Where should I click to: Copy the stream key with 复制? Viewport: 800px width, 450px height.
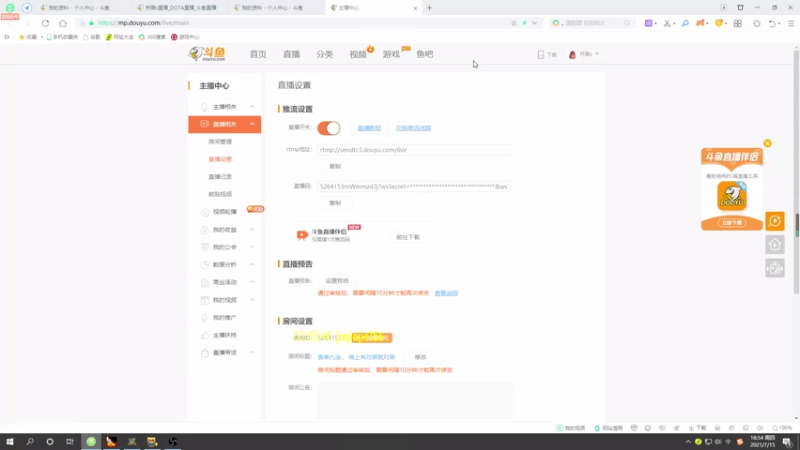click(x=335, y=203)
